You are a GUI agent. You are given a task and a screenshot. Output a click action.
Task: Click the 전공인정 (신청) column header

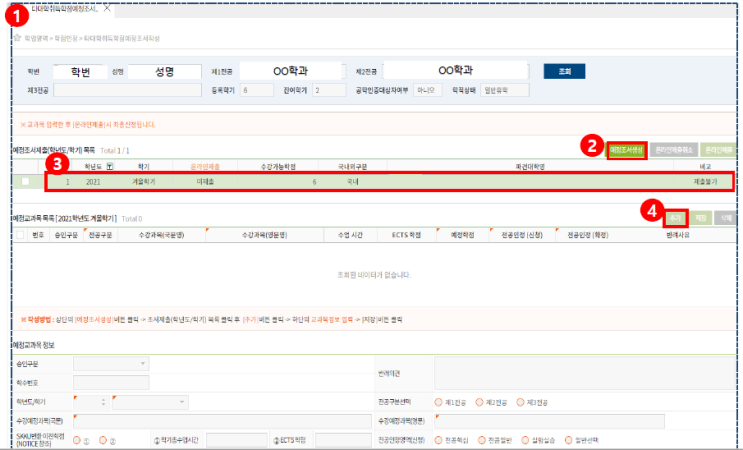point(522,235)
